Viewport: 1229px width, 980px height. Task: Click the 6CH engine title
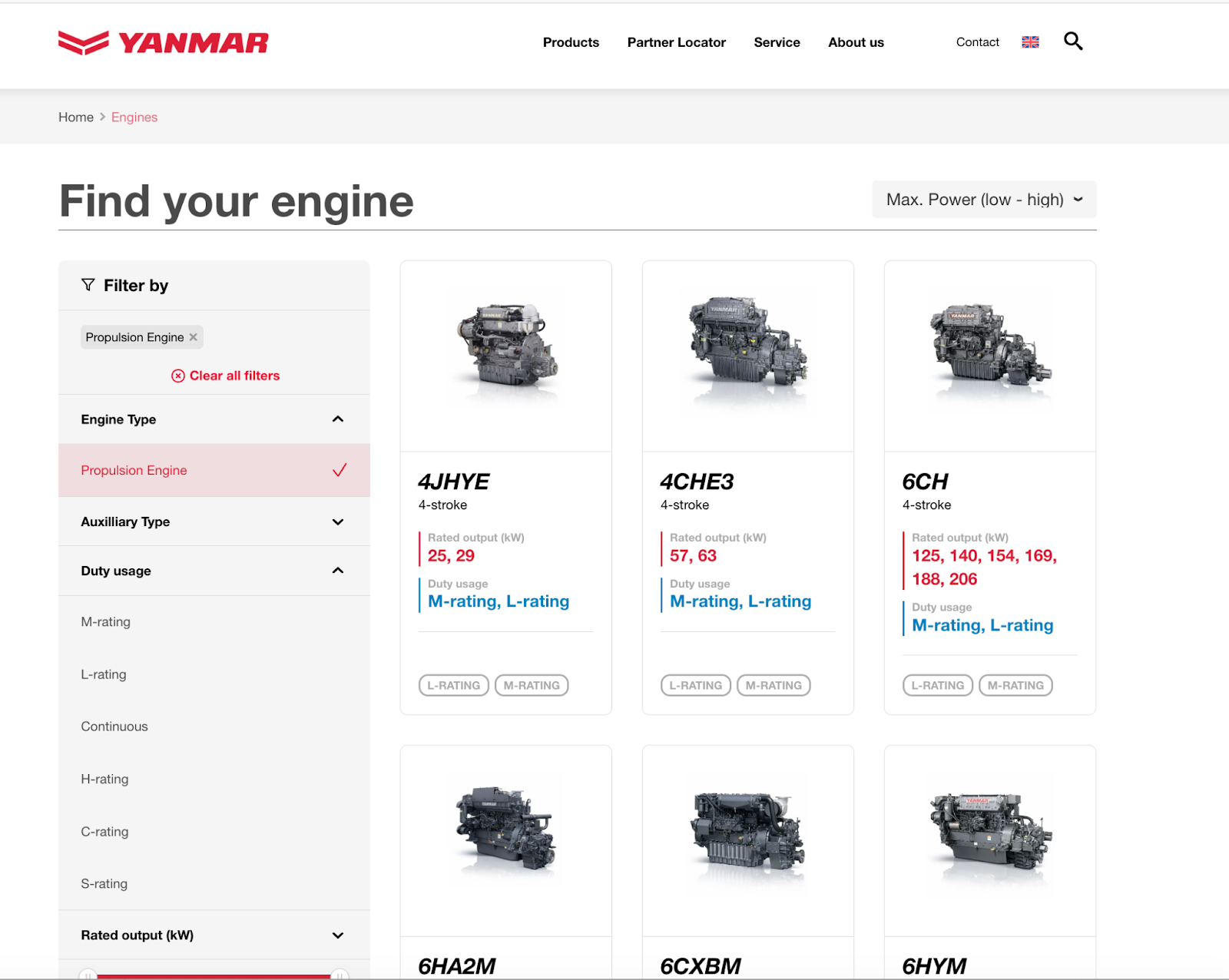tap(925, 482)
